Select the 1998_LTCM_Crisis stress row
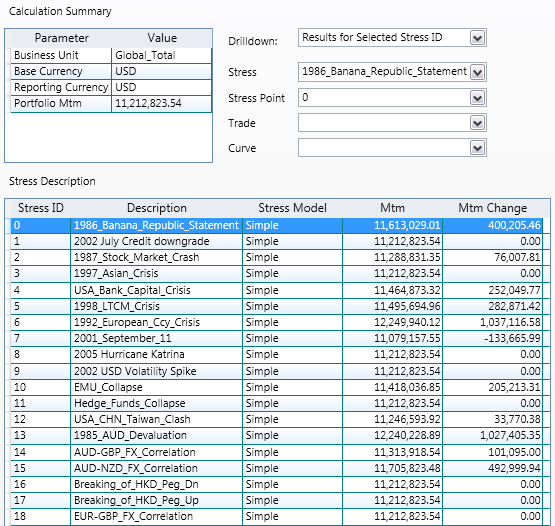The image size is (555, 526). click(x=276, y=306)
